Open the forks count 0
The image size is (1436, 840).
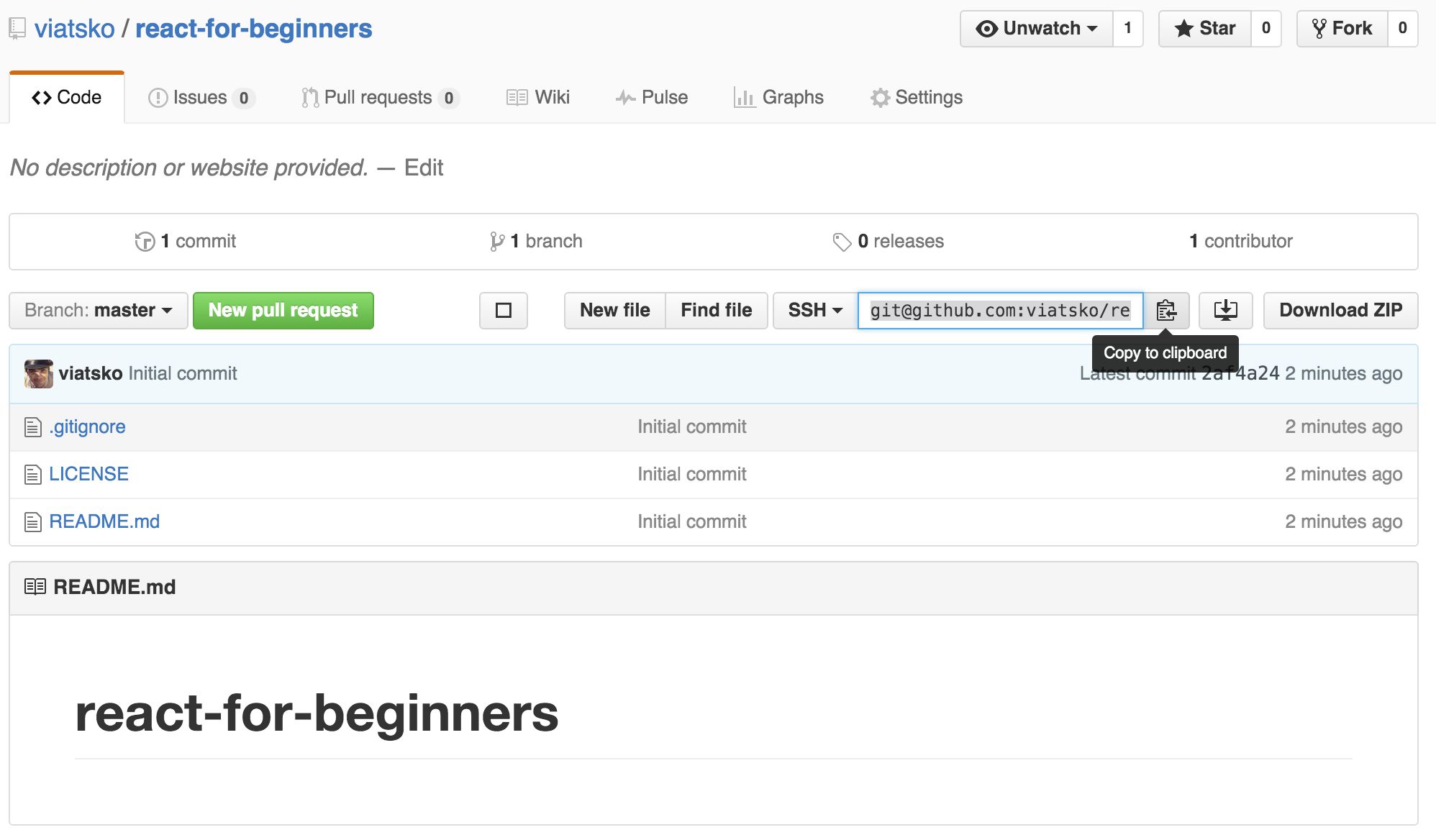pos(1403,29)
